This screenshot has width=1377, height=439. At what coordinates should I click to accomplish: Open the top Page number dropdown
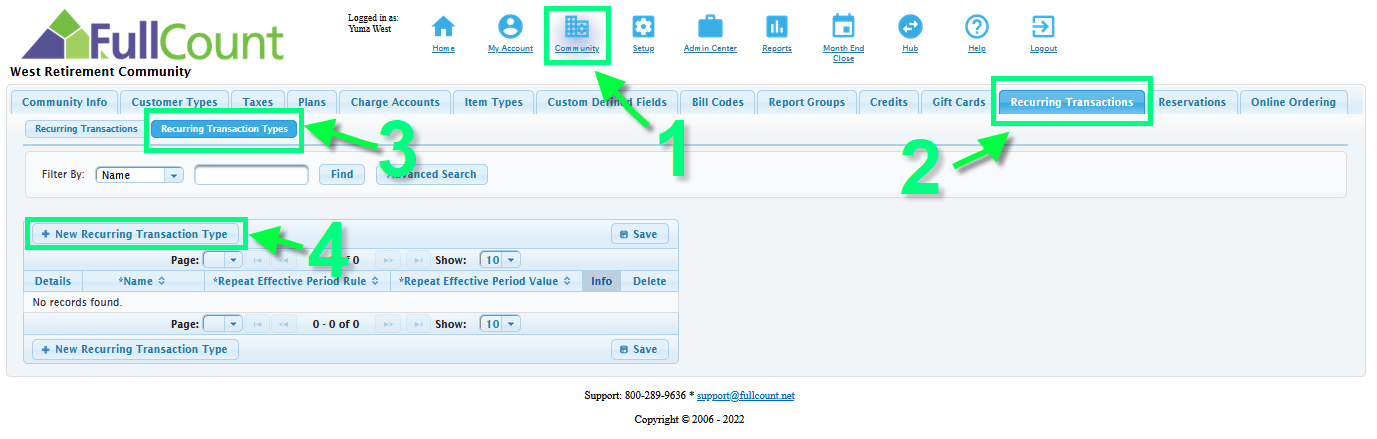pyautogui.click(x=233, y=260)
